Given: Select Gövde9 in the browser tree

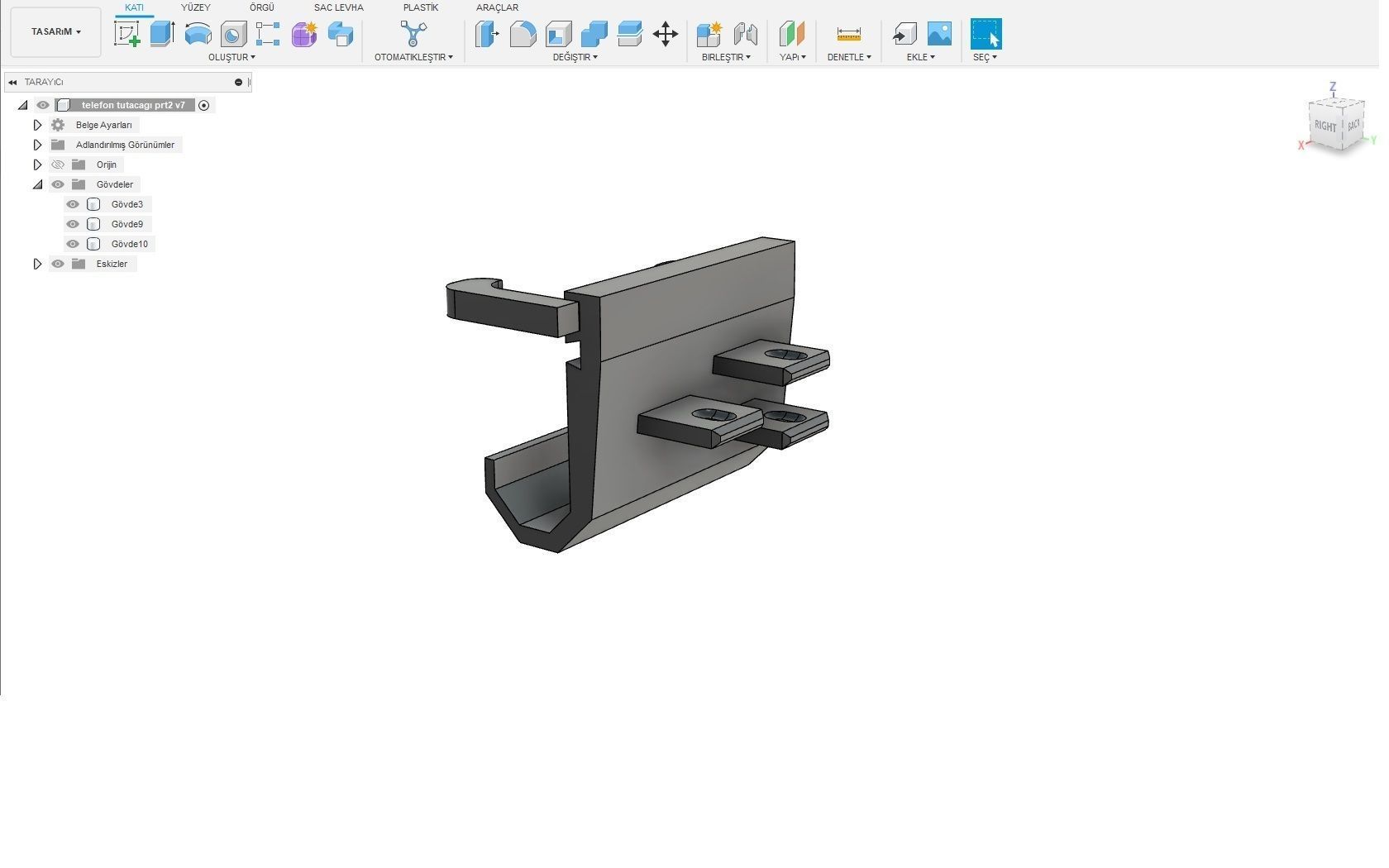Looking at the screenshot, I should click(127, 224).
